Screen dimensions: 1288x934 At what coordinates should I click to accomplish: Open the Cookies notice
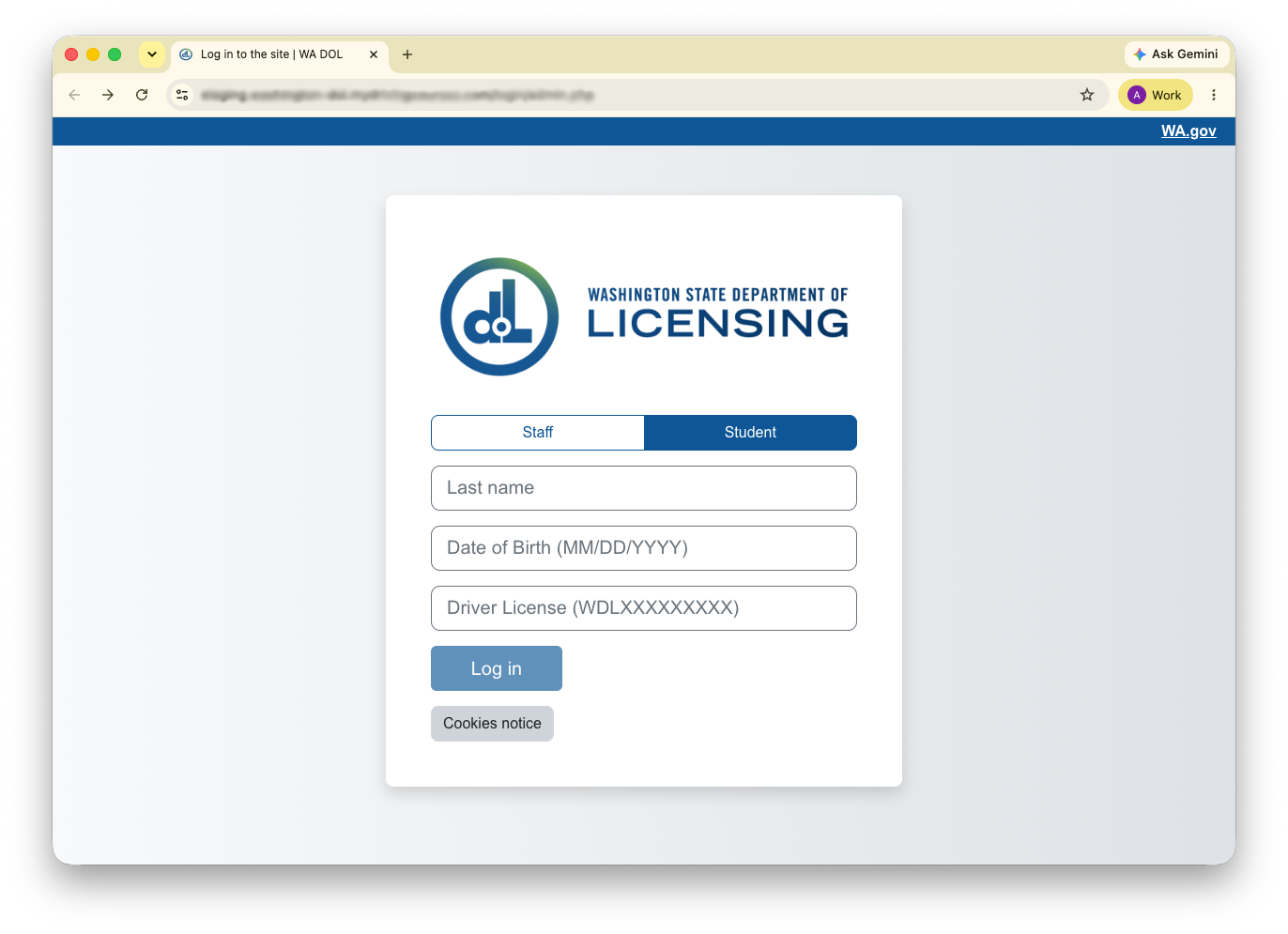pyautogui.click(x=492, y=724)
